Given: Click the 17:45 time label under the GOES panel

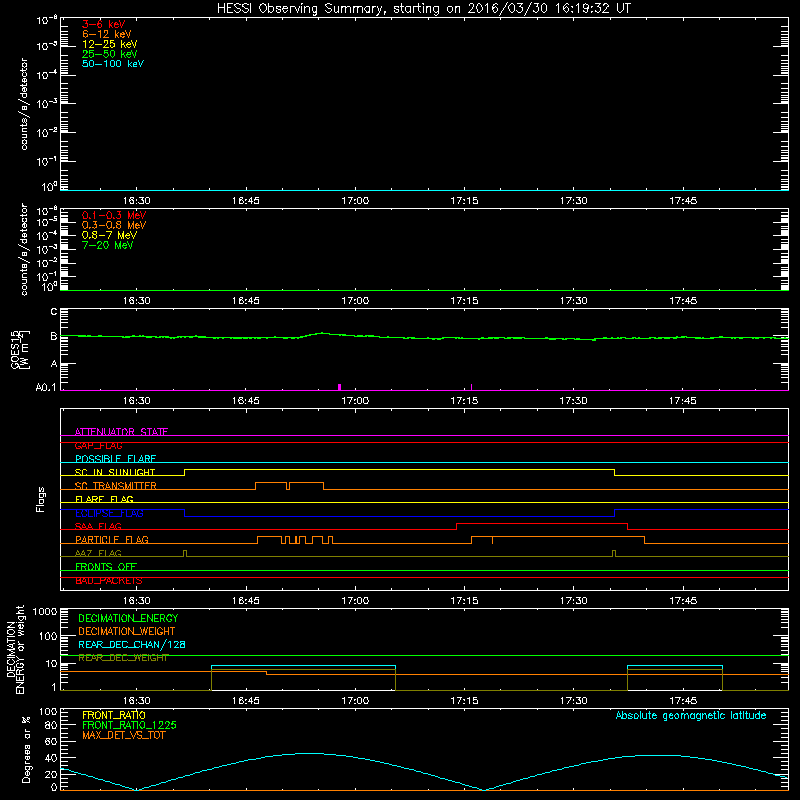Looking at the screenshot, I should (683, 401).
